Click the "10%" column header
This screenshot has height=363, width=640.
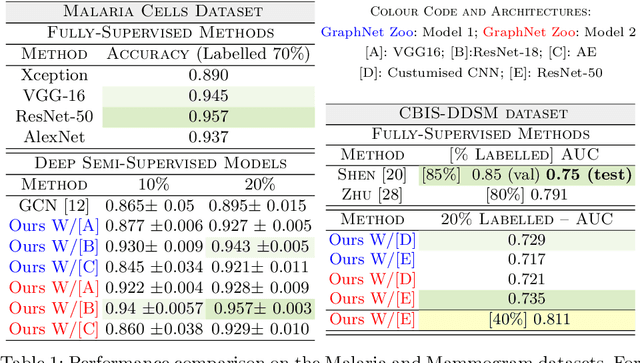point(153,185)
